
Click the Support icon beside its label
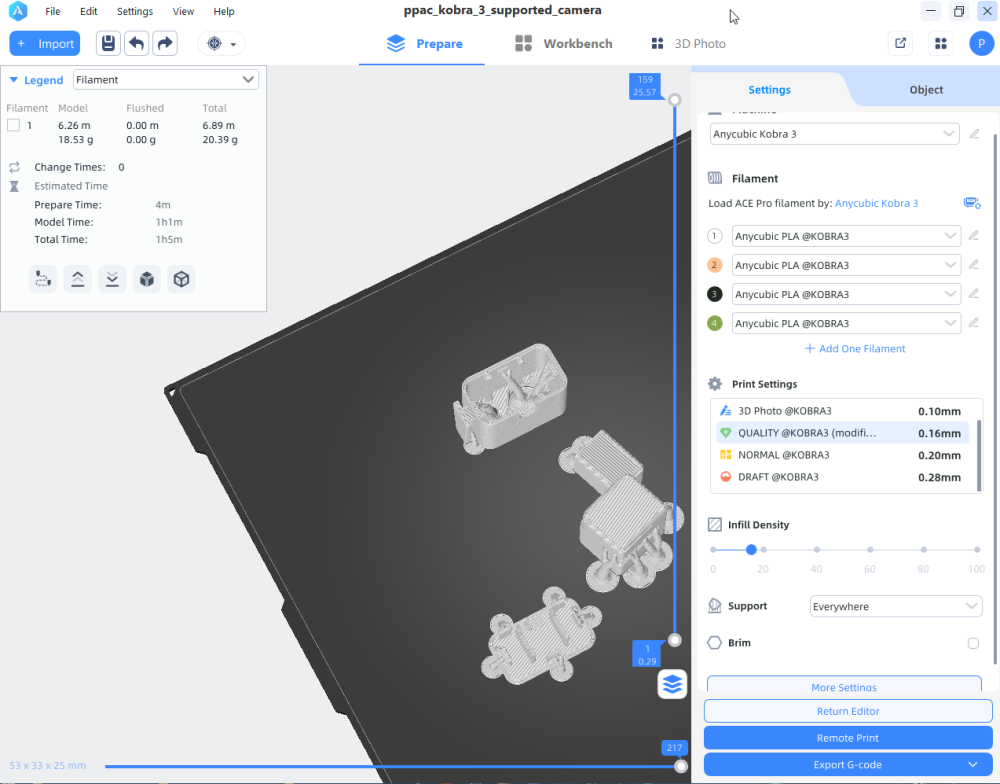click(x=715, y=606)
